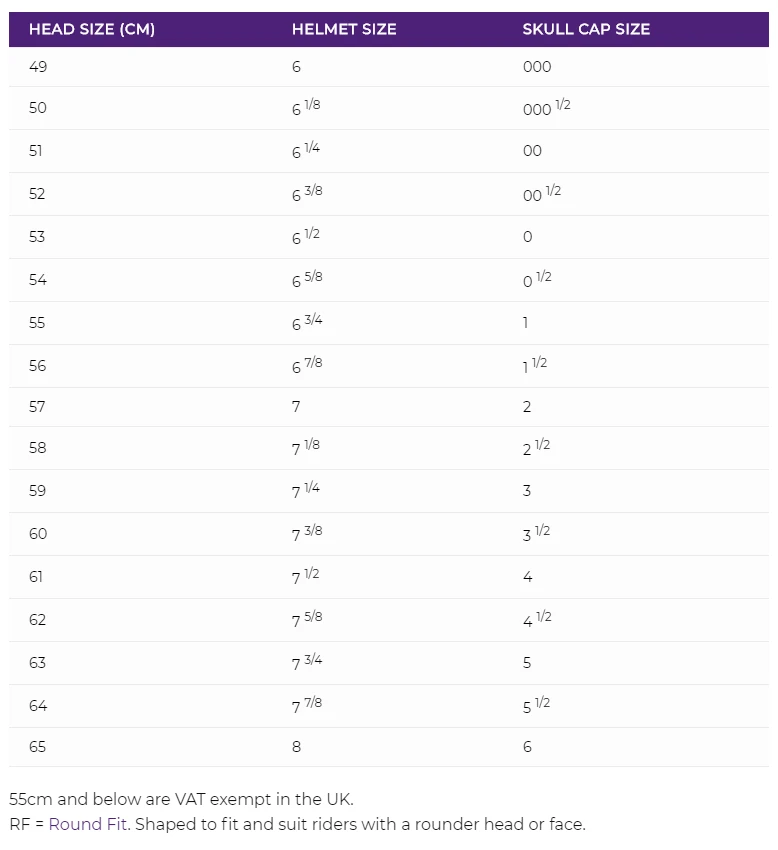This screenshot has height=850, width=778.
Task: Click helmet size 8 cell
Action: (x=296, y=747)
